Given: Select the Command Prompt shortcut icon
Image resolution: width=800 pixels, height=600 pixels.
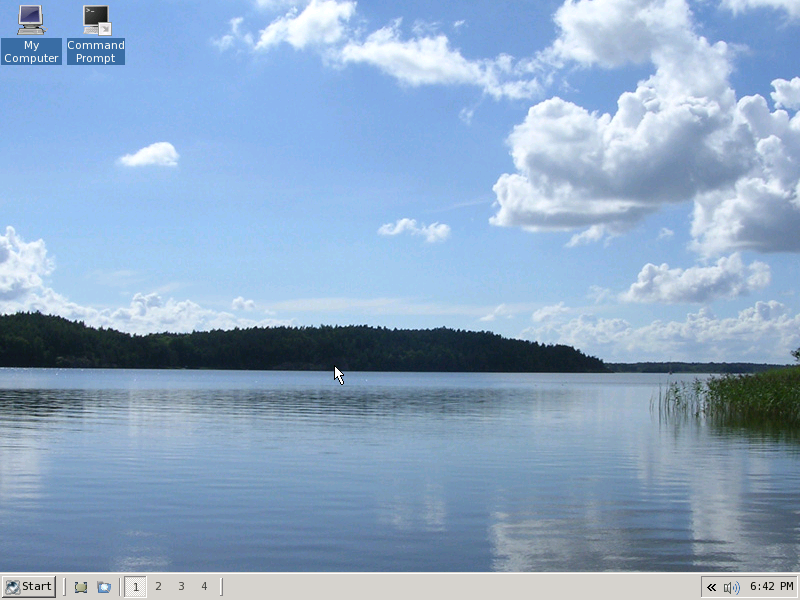Looking at the screenshot, I should click(96, 20).
